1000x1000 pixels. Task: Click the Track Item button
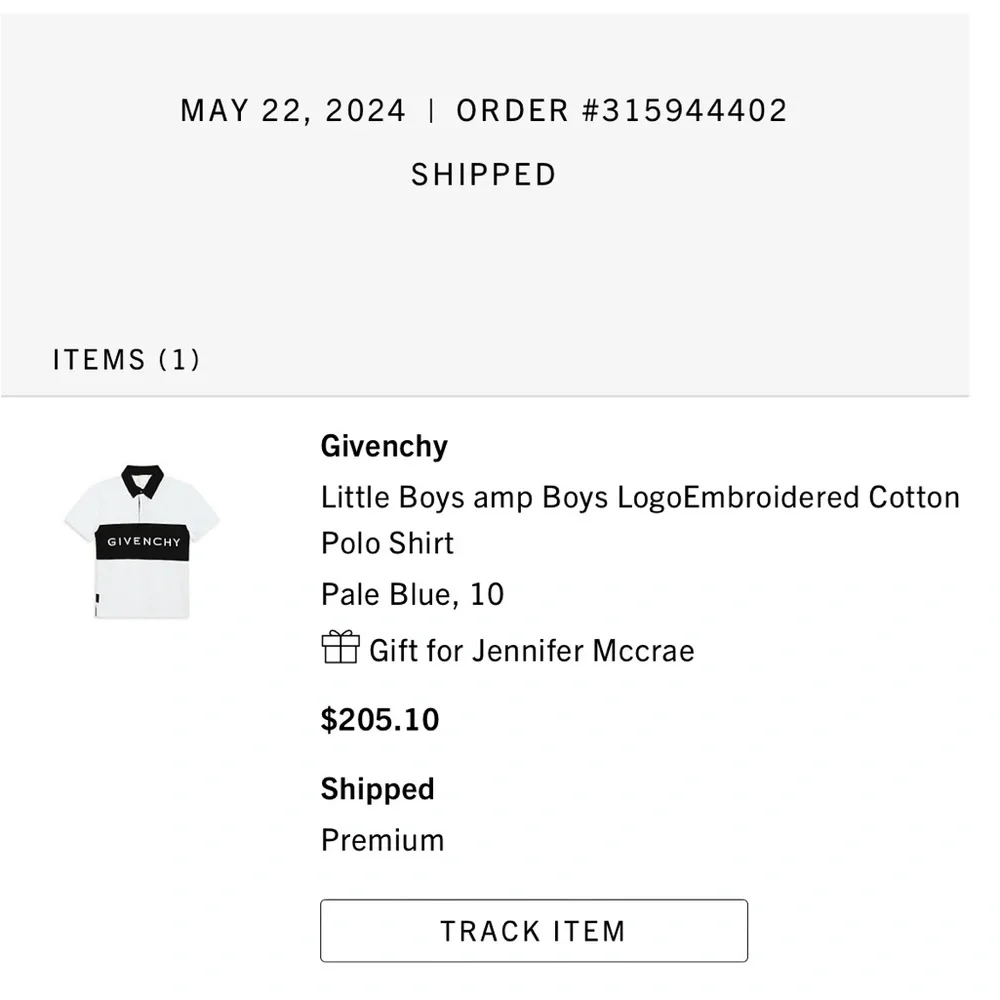(533, 931)
